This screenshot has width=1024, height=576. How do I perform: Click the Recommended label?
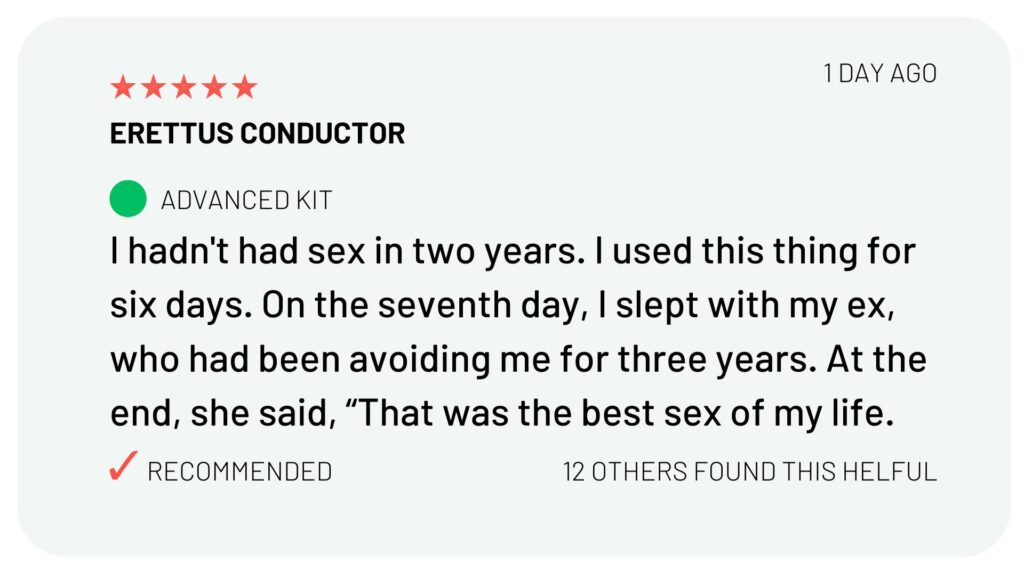[x=239, y=471]
